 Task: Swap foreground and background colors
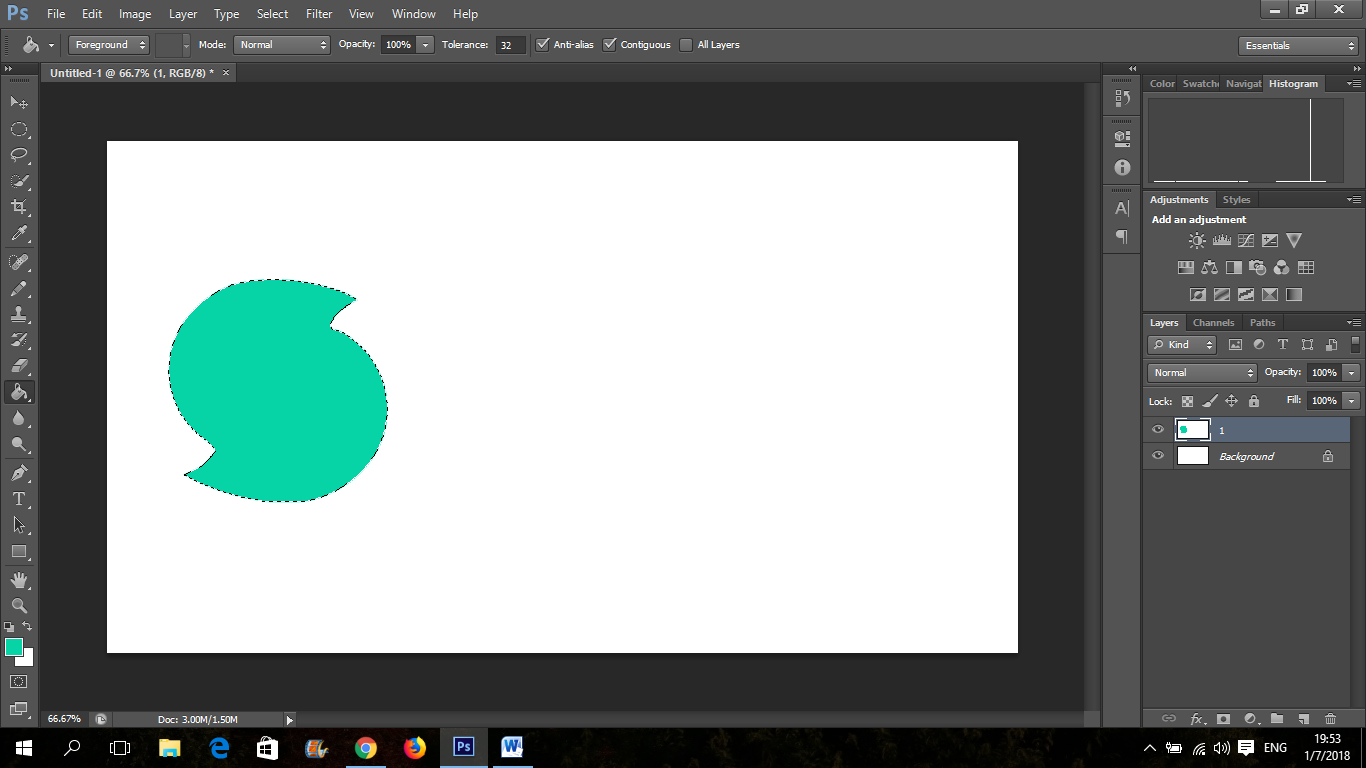27,626
